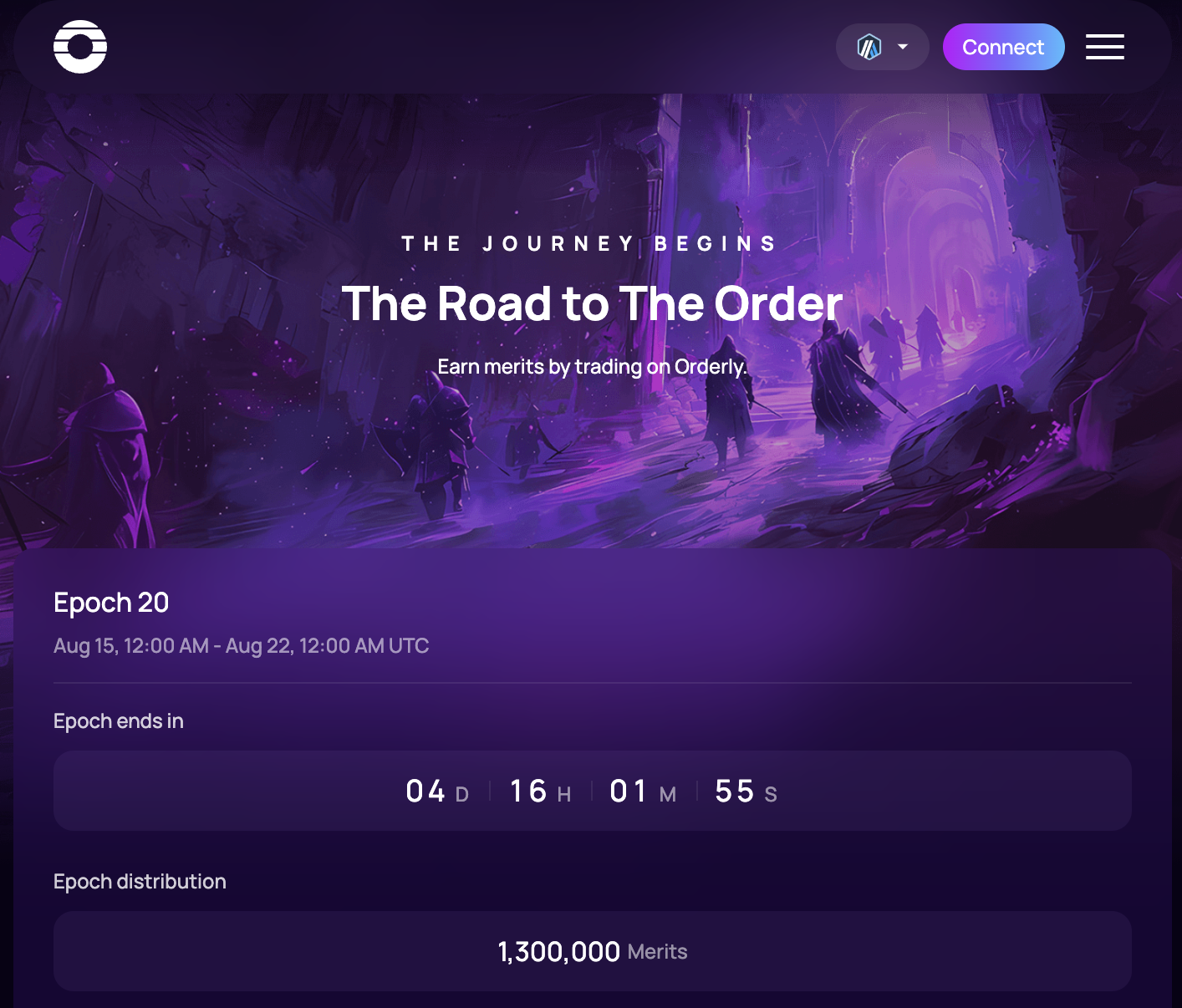This screenshot has height=1008, width=1182.
Task: Click the 55 seconds countdown value
Action: 735,791
